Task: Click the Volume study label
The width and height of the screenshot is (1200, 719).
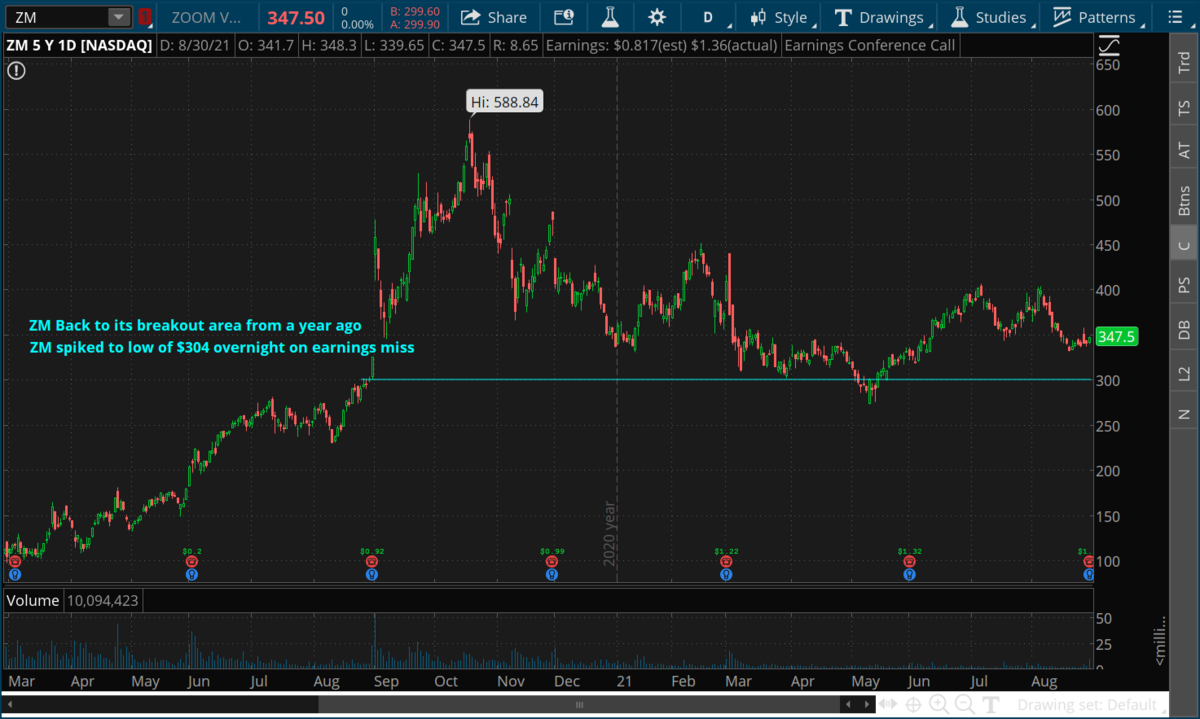Action: (x=34, y=601)
